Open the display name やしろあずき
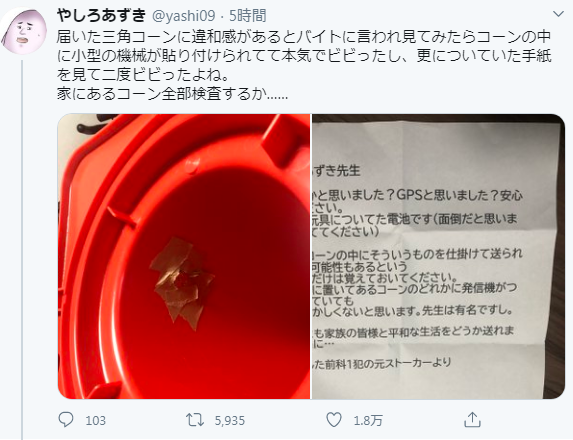This screenshot has width=573, height=440. 101,15
